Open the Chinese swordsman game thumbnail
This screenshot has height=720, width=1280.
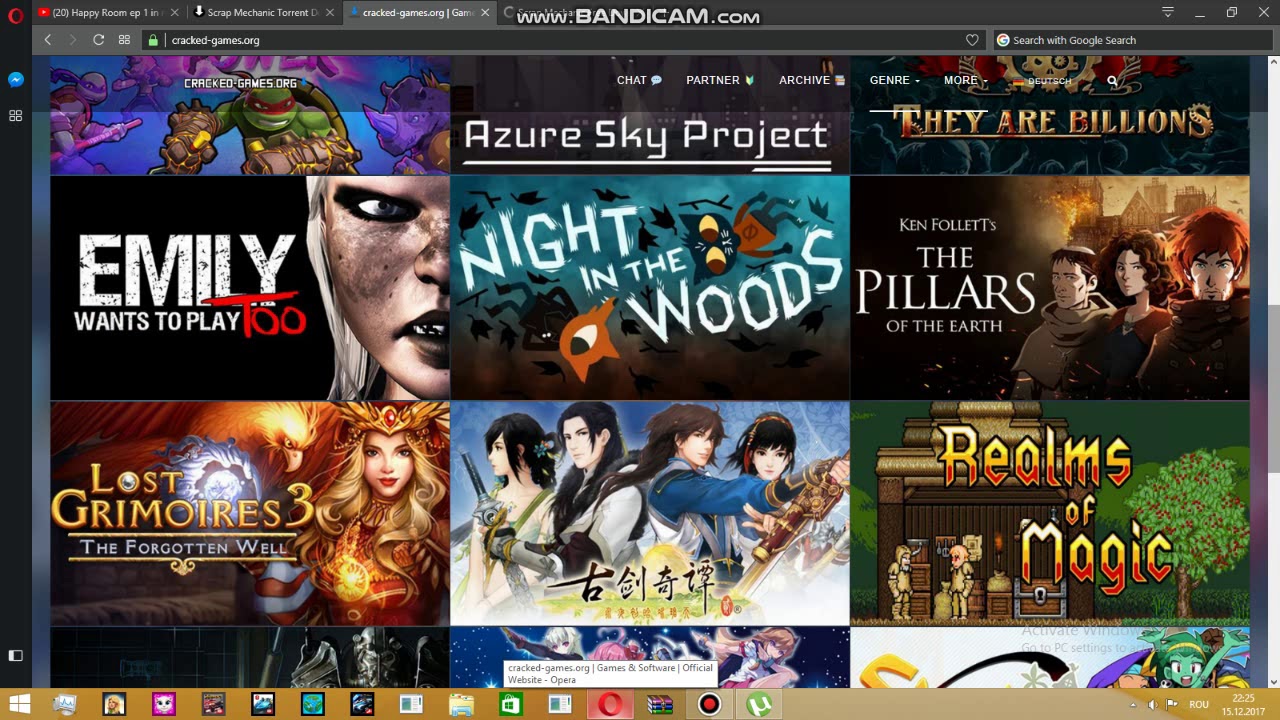[x=650, y=513]
